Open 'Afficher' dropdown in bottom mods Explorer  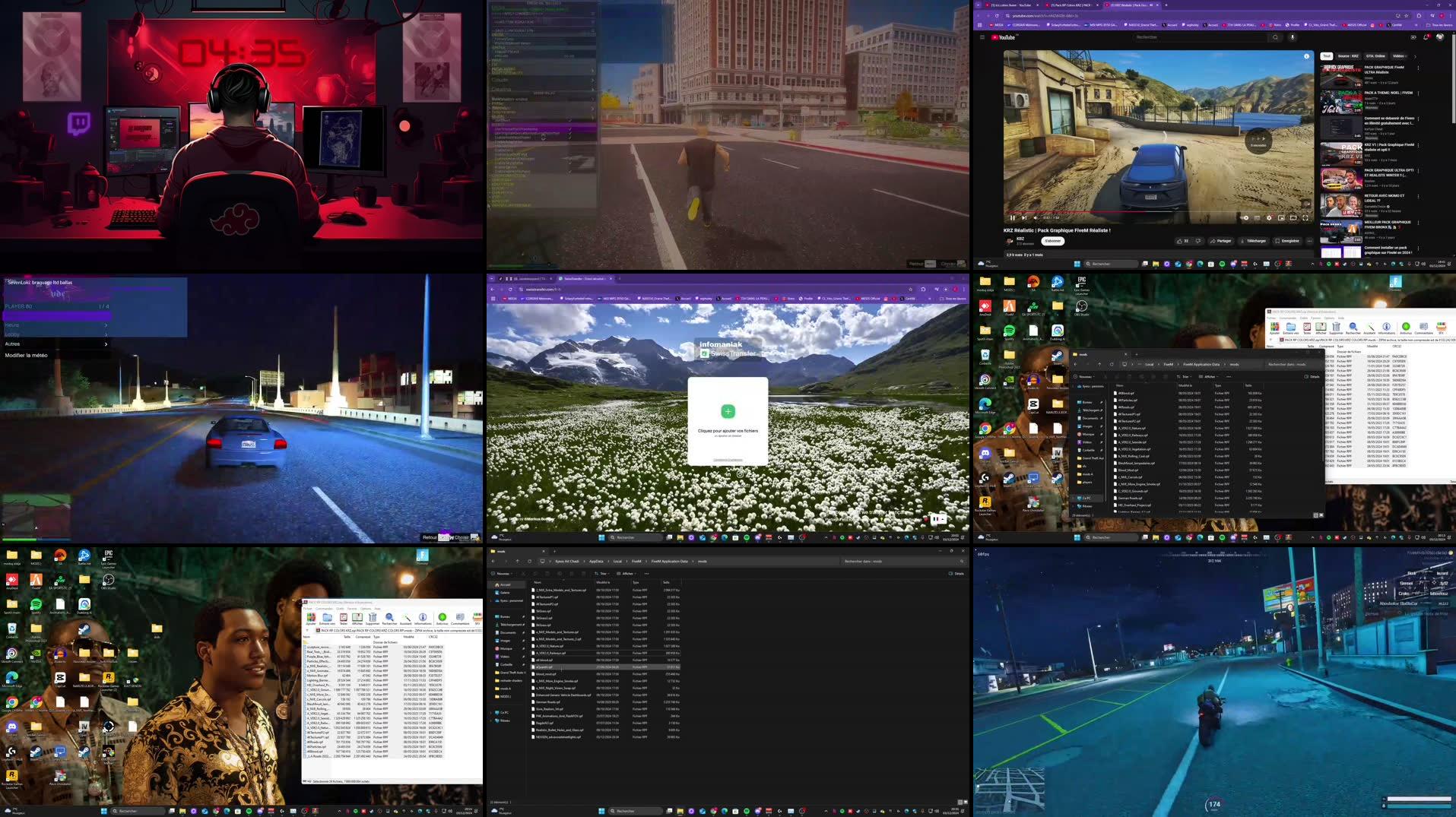(626, 574)
